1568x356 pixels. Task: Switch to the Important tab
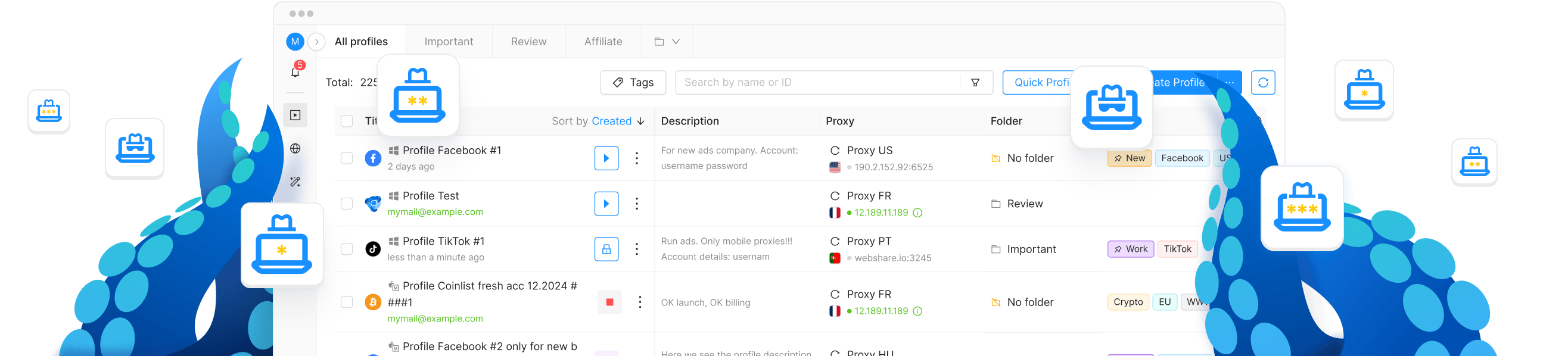coord(449,42)
